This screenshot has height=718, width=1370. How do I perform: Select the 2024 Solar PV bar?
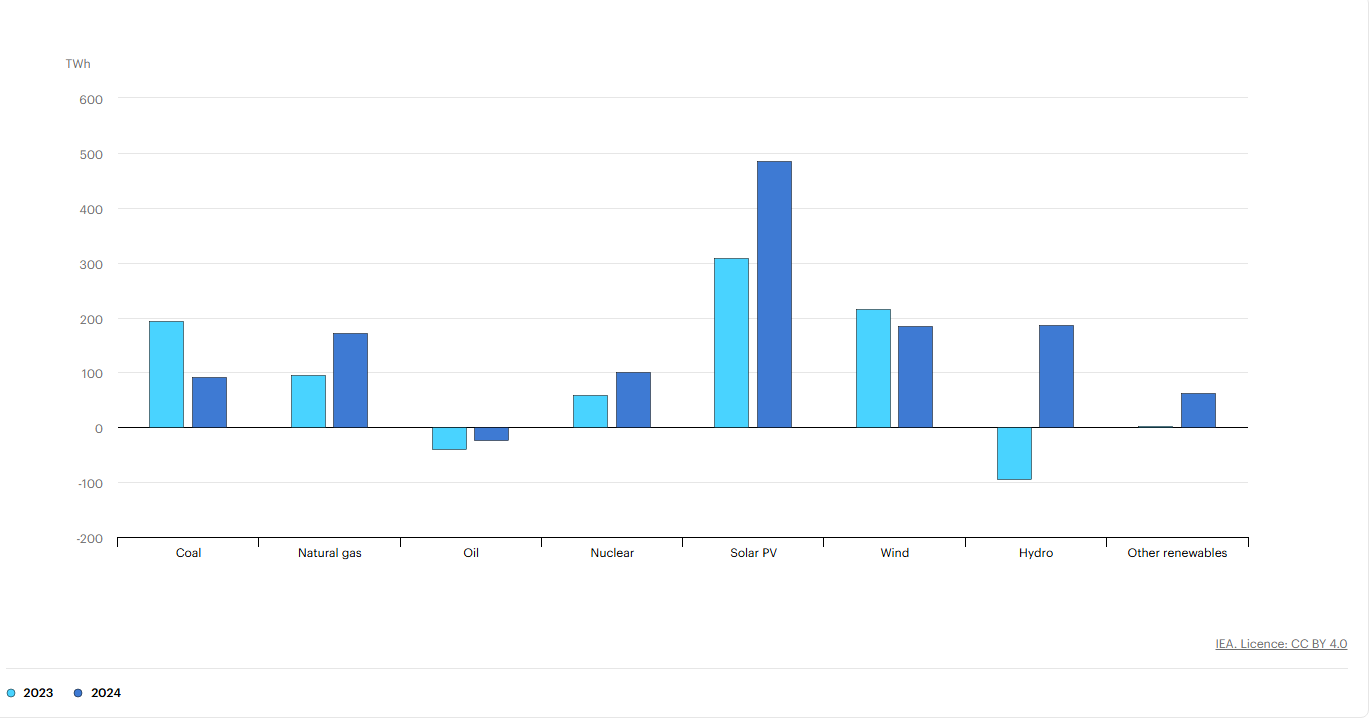click(x=774, y=294)
